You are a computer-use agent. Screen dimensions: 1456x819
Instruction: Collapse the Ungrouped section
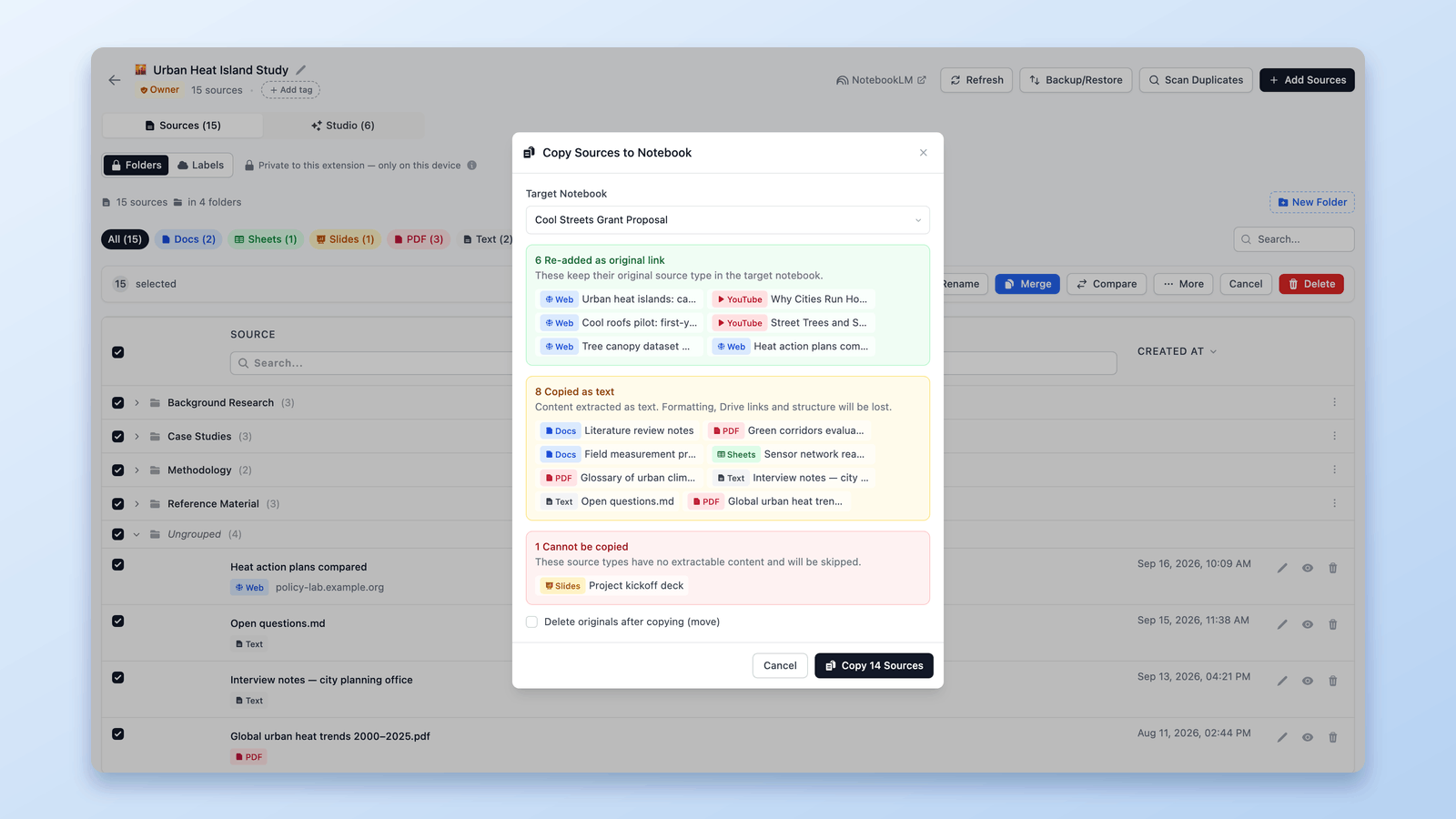pos(136,535)
